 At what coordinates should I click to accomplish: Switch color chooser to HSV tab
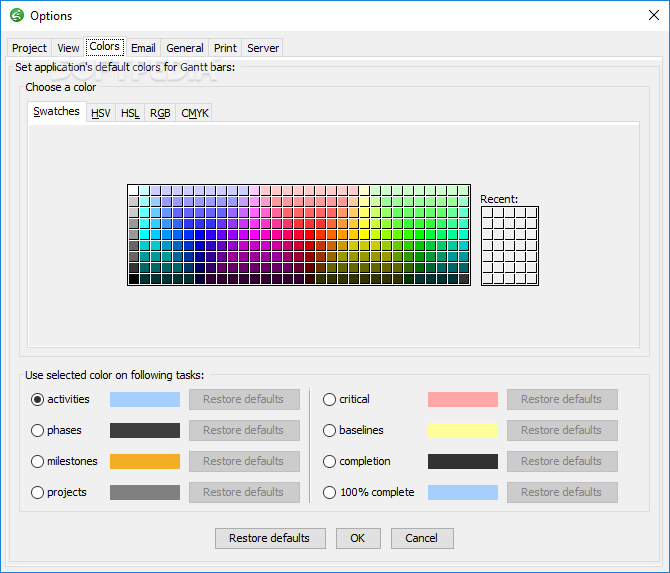pos(101,113)
